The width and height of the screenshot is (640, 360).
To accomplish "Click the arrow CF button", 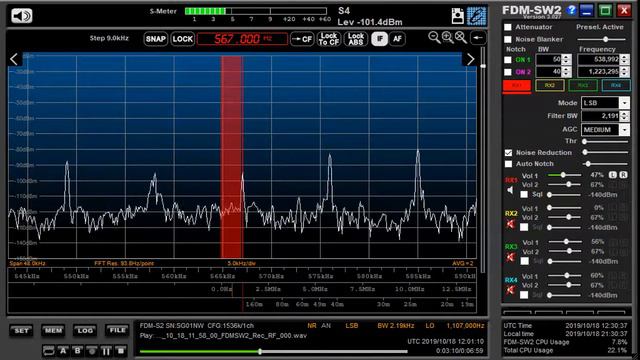I will click(x=302, y=39).
